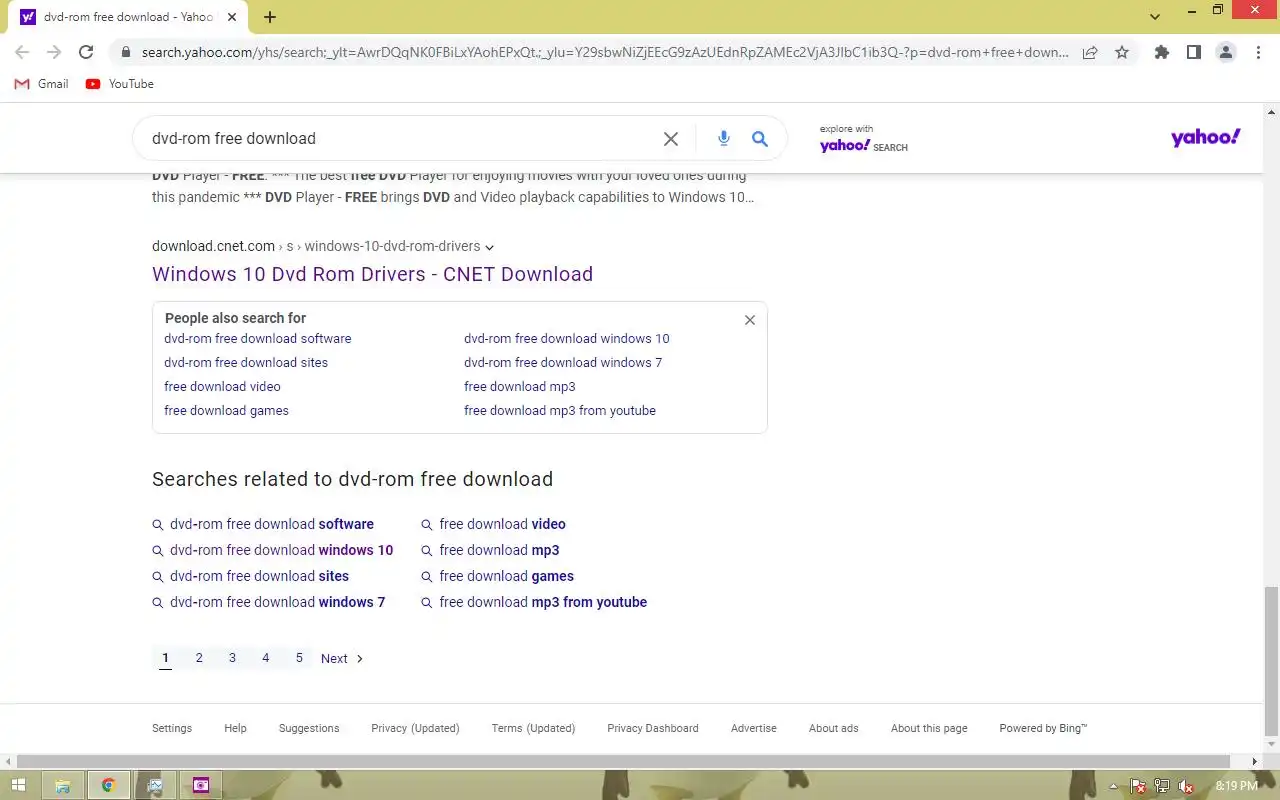Click the Chrome back arrow
The image size is (1280, 800).
pos(22,52)
